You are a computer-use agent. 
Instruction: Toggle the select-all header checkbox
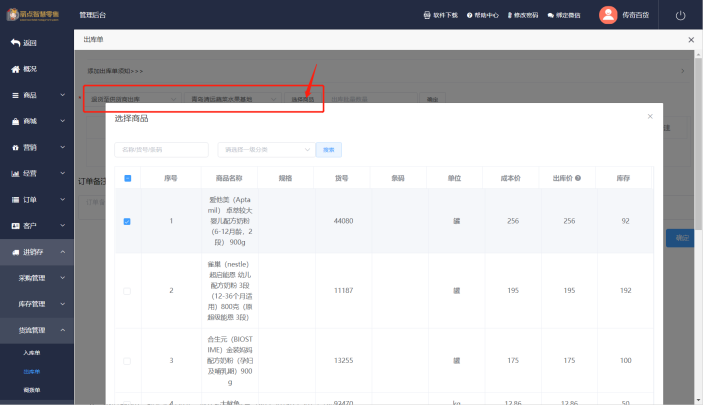(127, 178)
